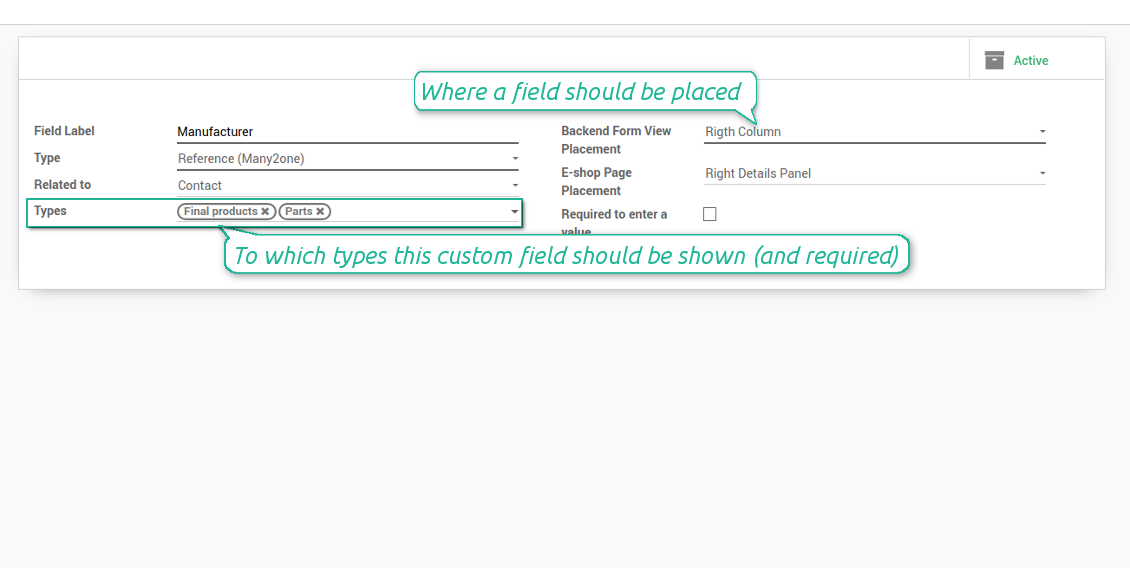Screen dimensions: 1130x568
Task: Click the Rigth Column placement value
Action: click(x=743, y=132)
